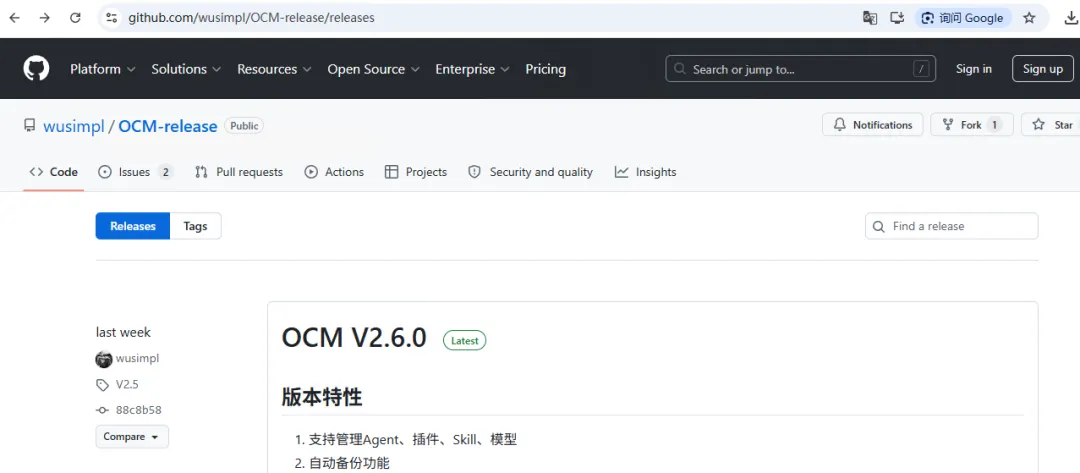1080x473 pixels.
Task: Open the wusimpl author link under last week
Action: 137,359
